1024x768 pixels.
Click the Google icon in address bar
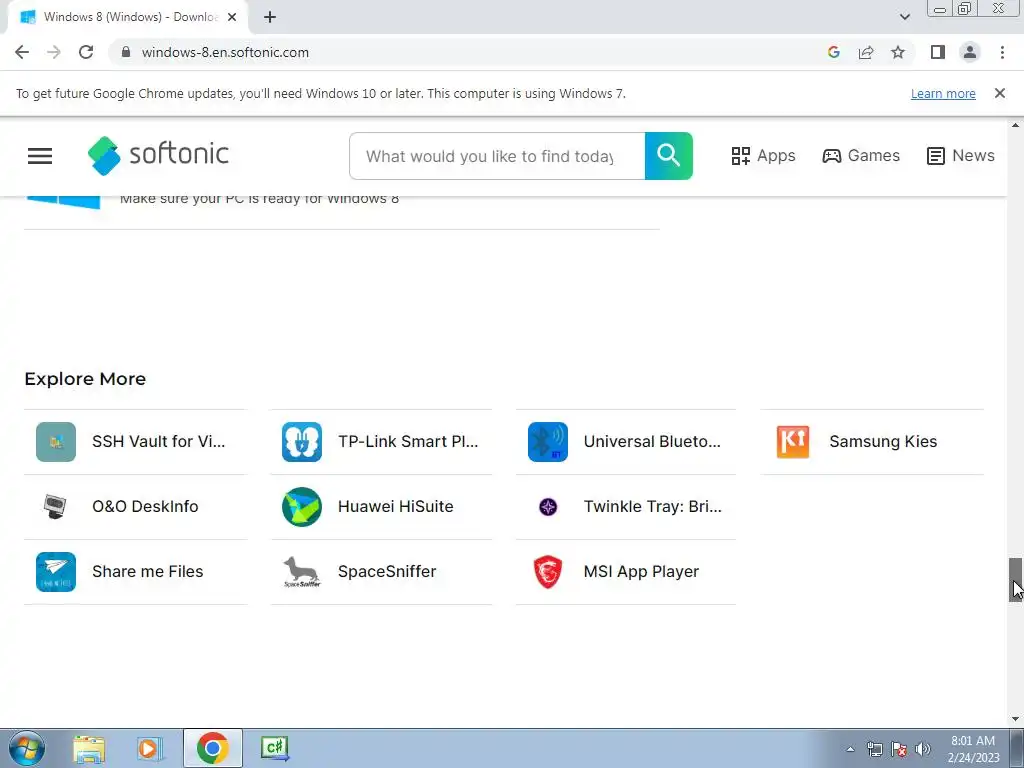(x=833, y=52)
